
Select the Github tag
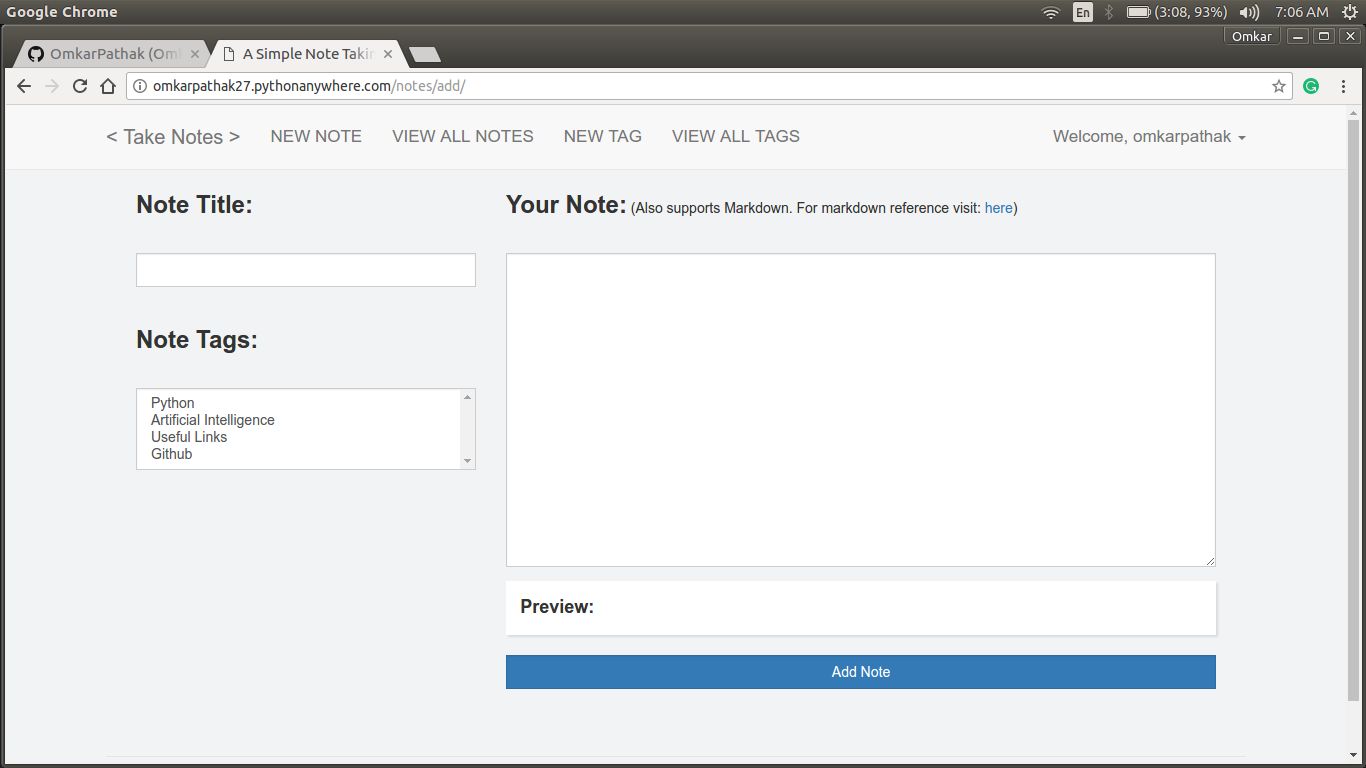click(172, 454)
